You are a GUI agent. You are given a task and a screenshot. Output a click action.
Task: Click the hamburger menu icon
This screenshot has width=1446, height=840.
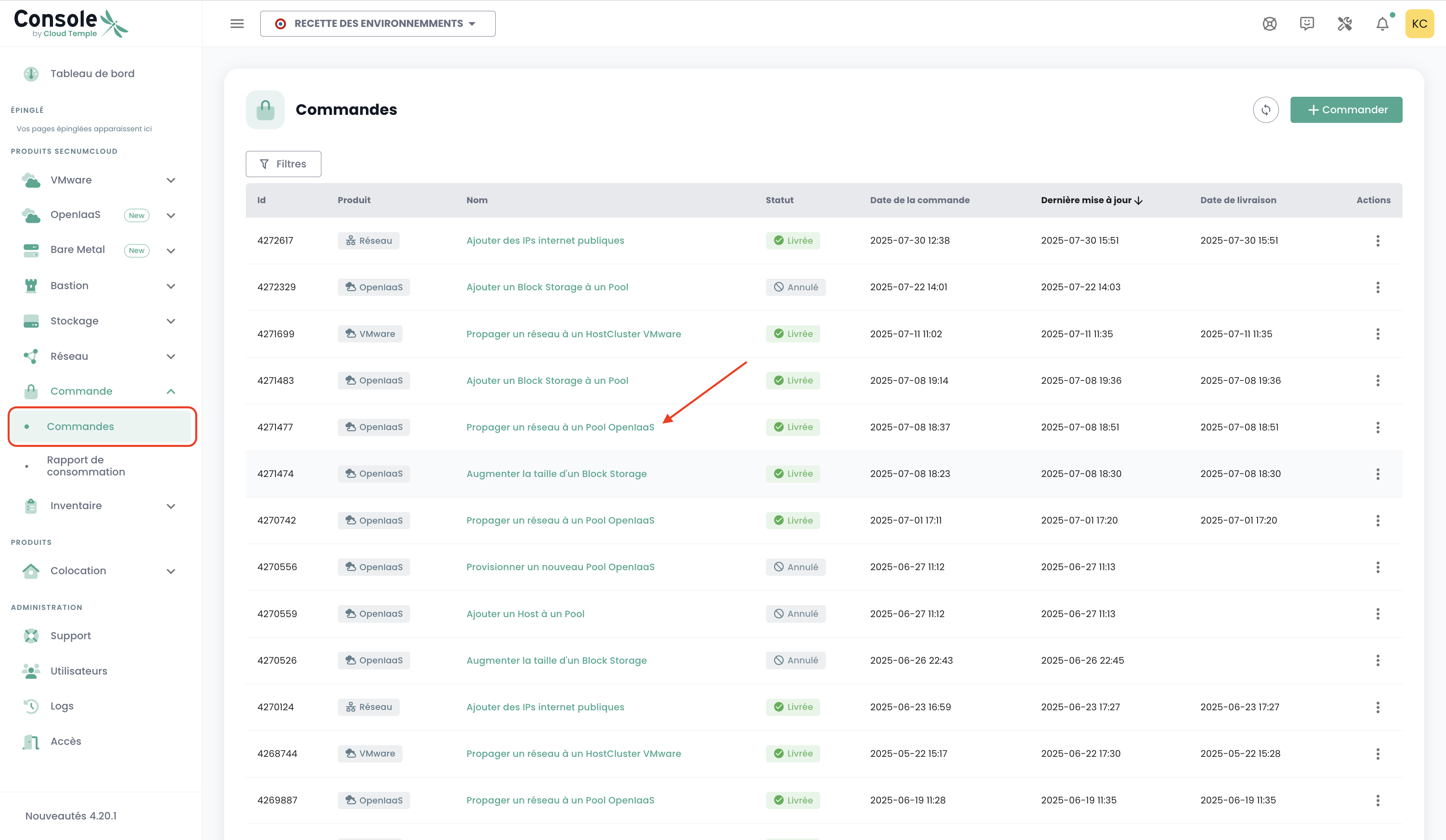pos(237,24)
